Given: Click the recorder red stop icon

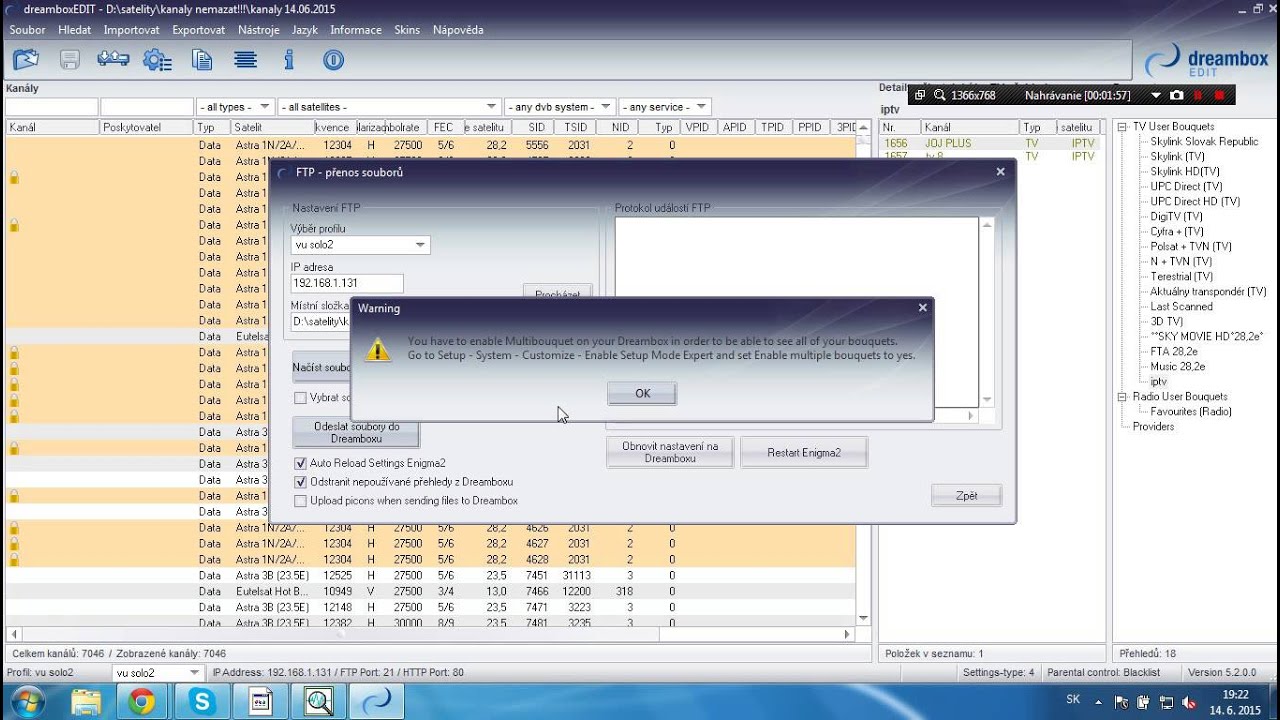Looking at the screenshot, I should tap(1219, 95).
